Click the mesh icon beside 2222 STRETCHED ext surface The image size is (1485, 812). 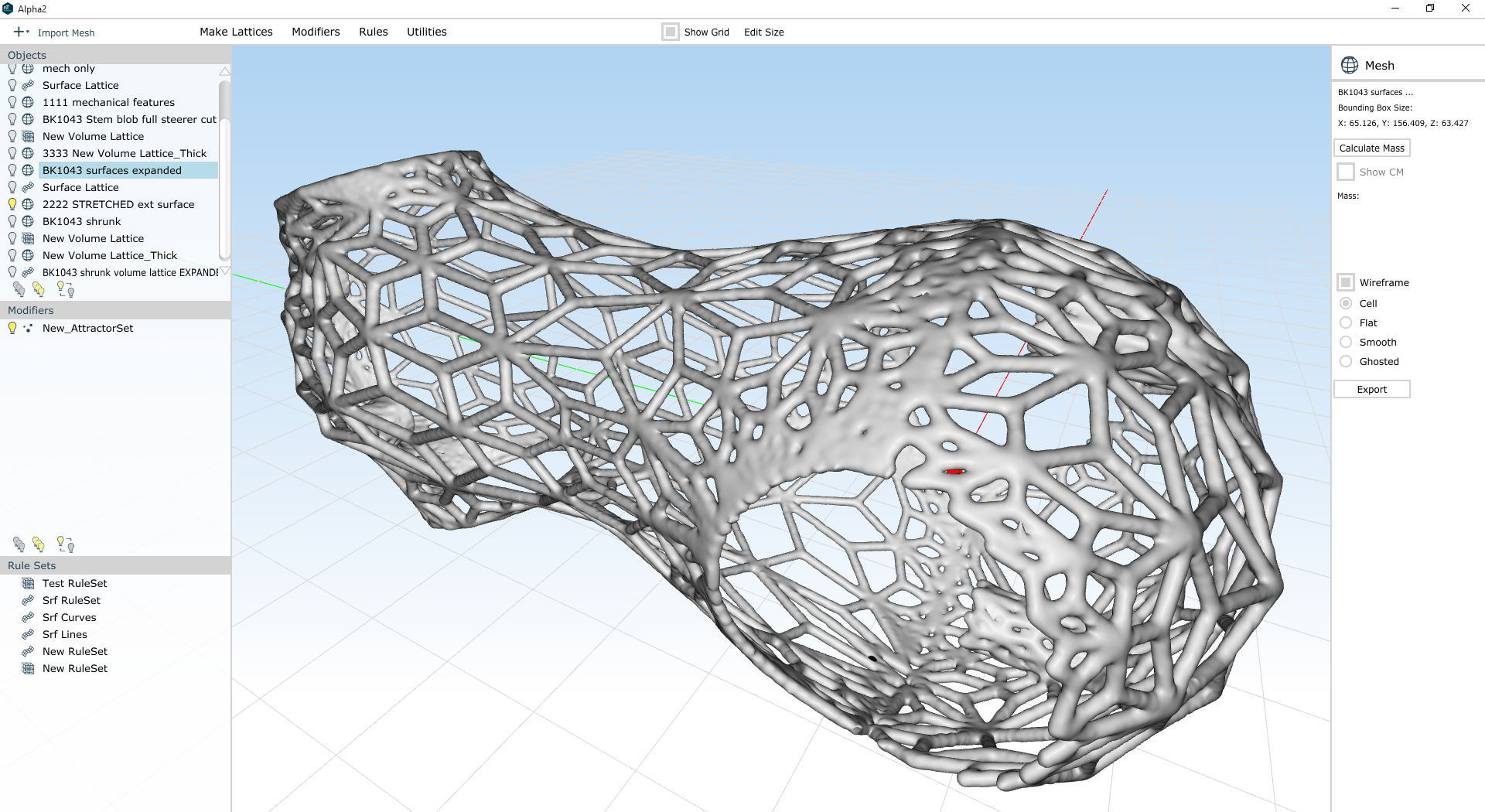pyautogui.click(x=28, y=204)
